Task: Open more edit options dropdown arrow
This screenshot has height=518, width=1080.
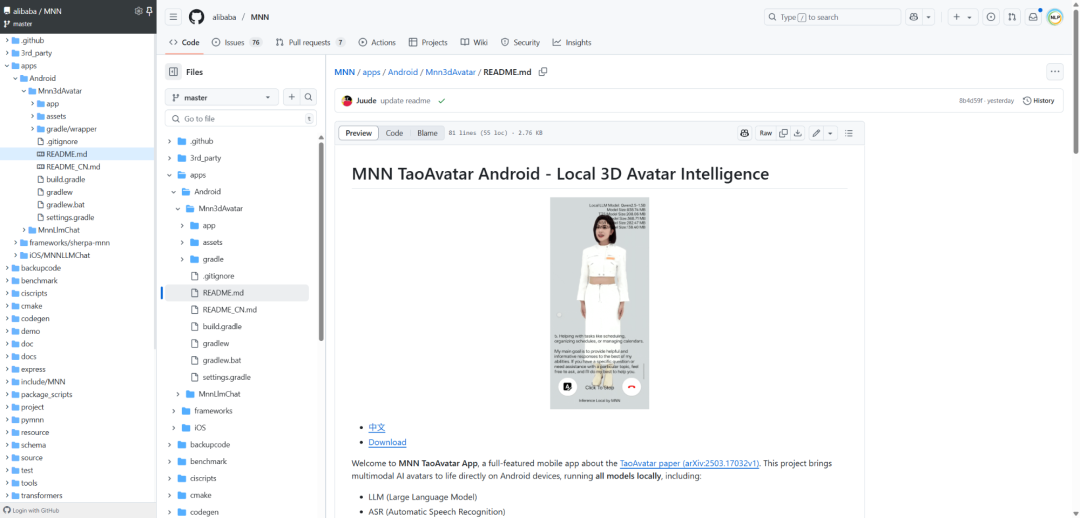Action: pos(830,133)
